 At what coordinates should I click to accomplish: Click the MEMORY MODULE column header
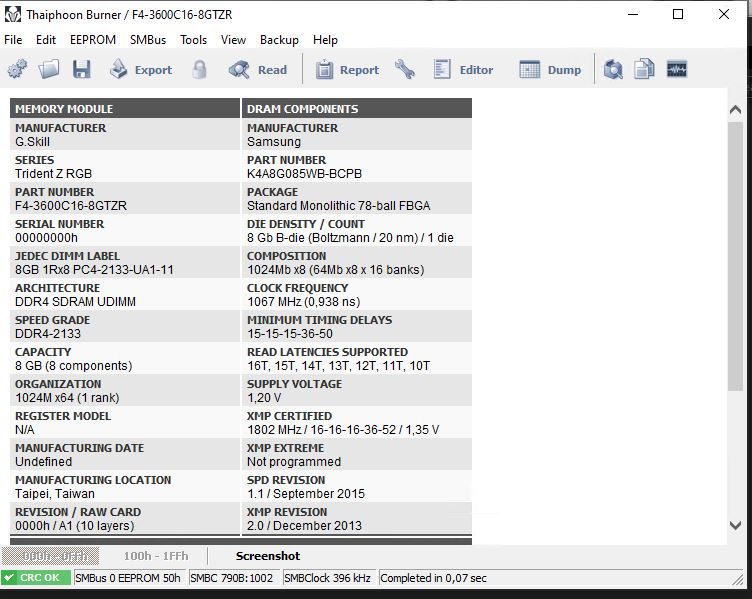tap(125, 109)
